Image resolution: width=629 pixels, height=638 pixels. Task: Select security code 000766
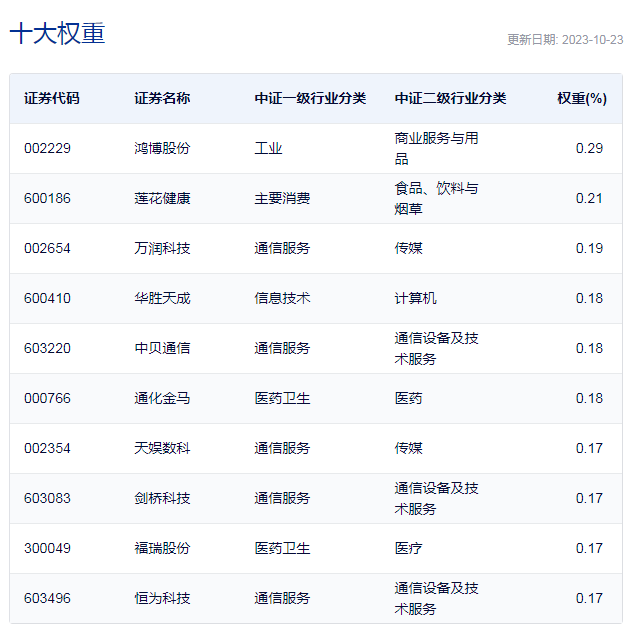pyautogui.click(x=47, y=398)
